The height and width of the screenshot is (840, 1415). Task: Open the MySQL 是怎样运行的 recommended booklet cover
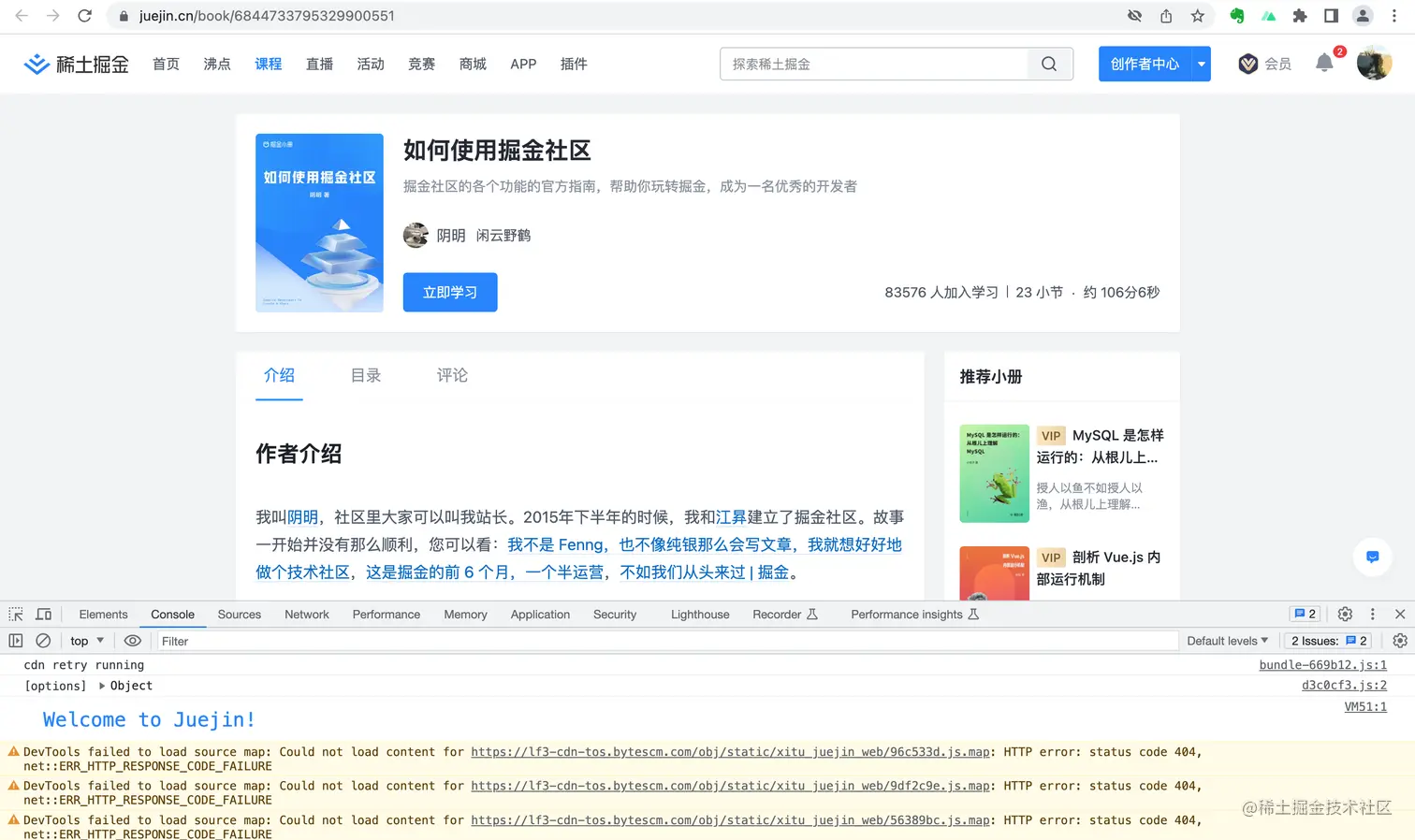pyautogui.click(x=995, y=473)
